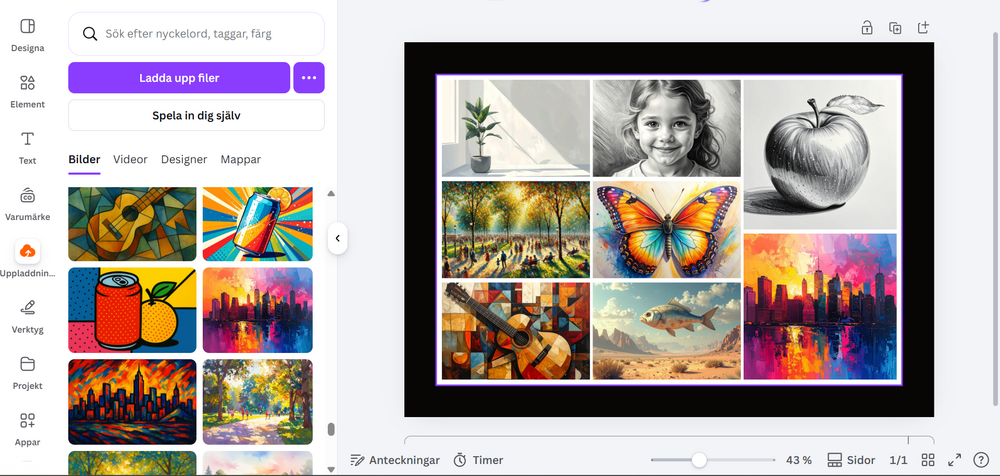Open the Projekt folder panel
The image size is (1000, 476).
tap(27, 370)
